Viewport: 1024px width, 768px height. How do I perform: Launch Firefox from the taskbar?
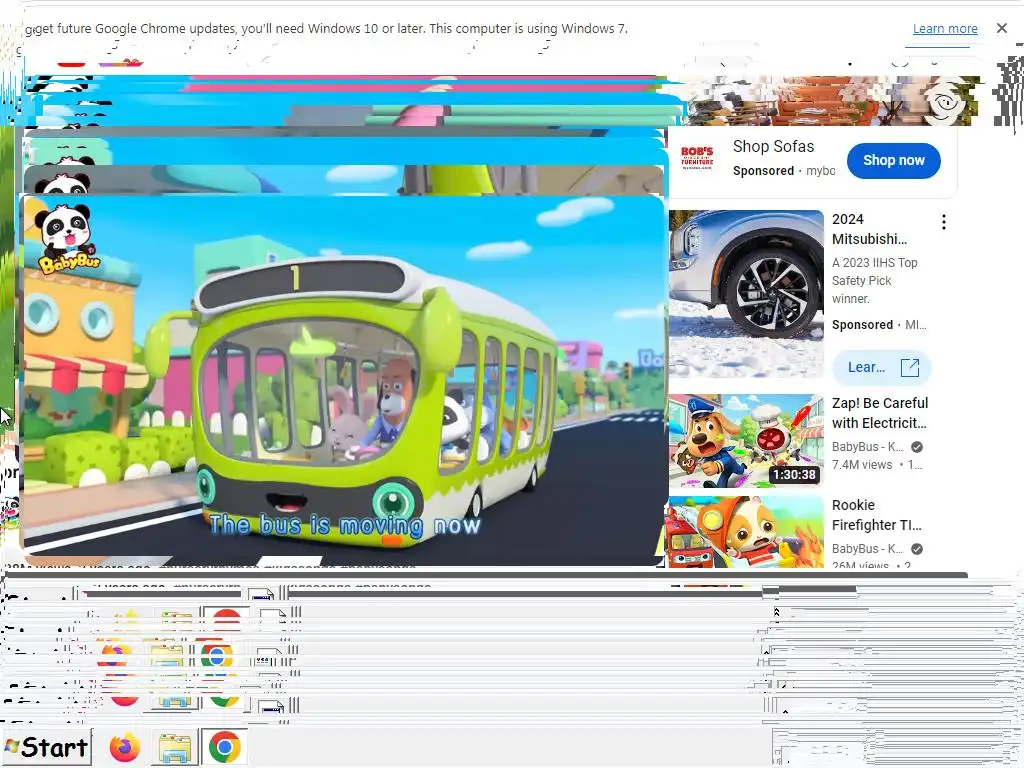click(124, 747)
